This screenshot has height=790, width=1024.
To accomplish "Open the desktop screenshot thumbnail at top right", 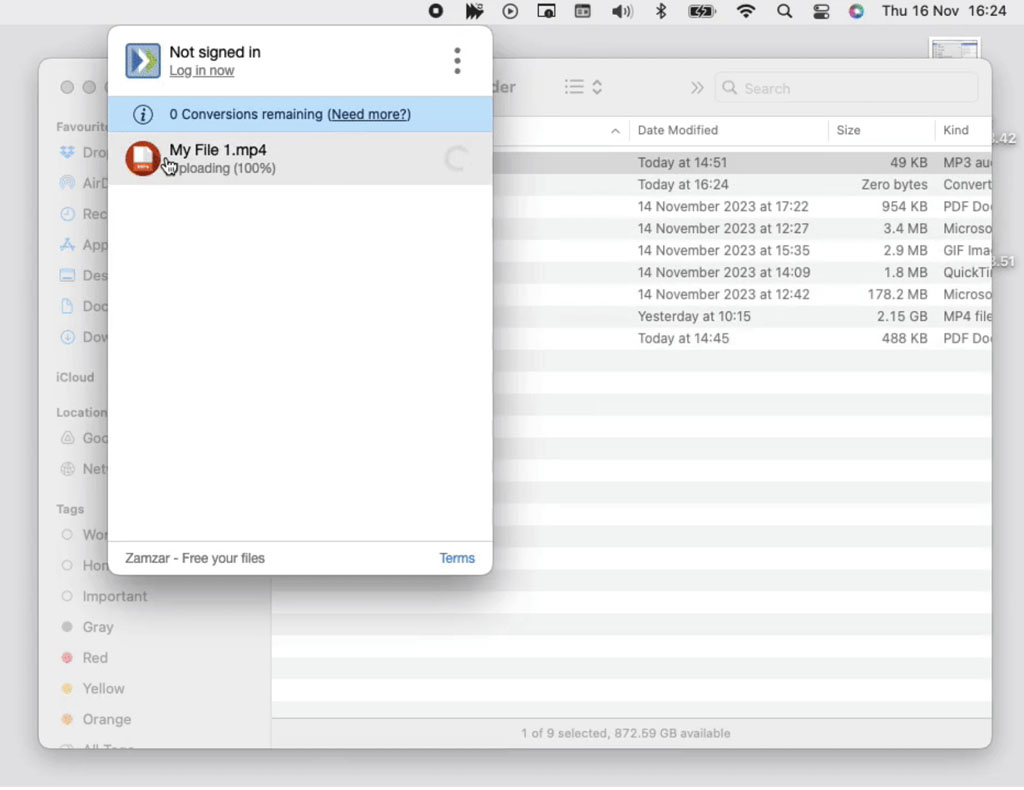I will coord(955,49).
